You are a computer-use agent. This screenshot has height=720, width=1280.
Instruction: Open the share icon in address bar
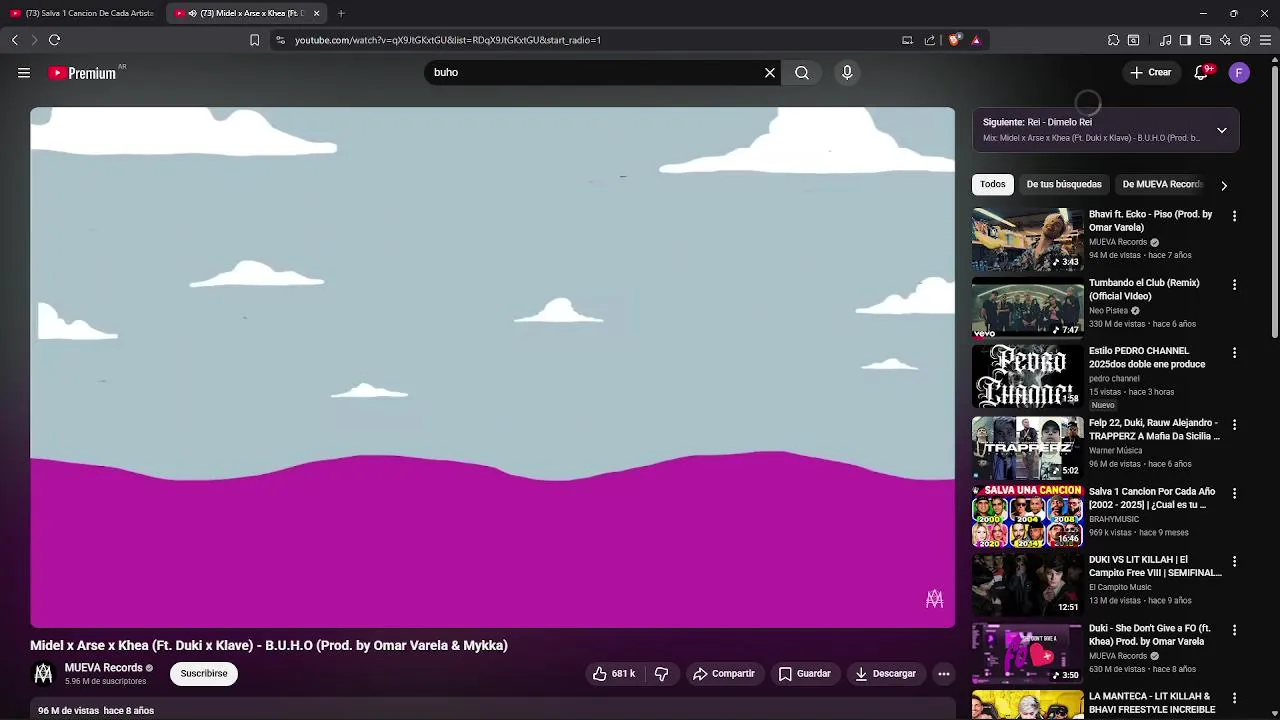[x=930, y=40]
